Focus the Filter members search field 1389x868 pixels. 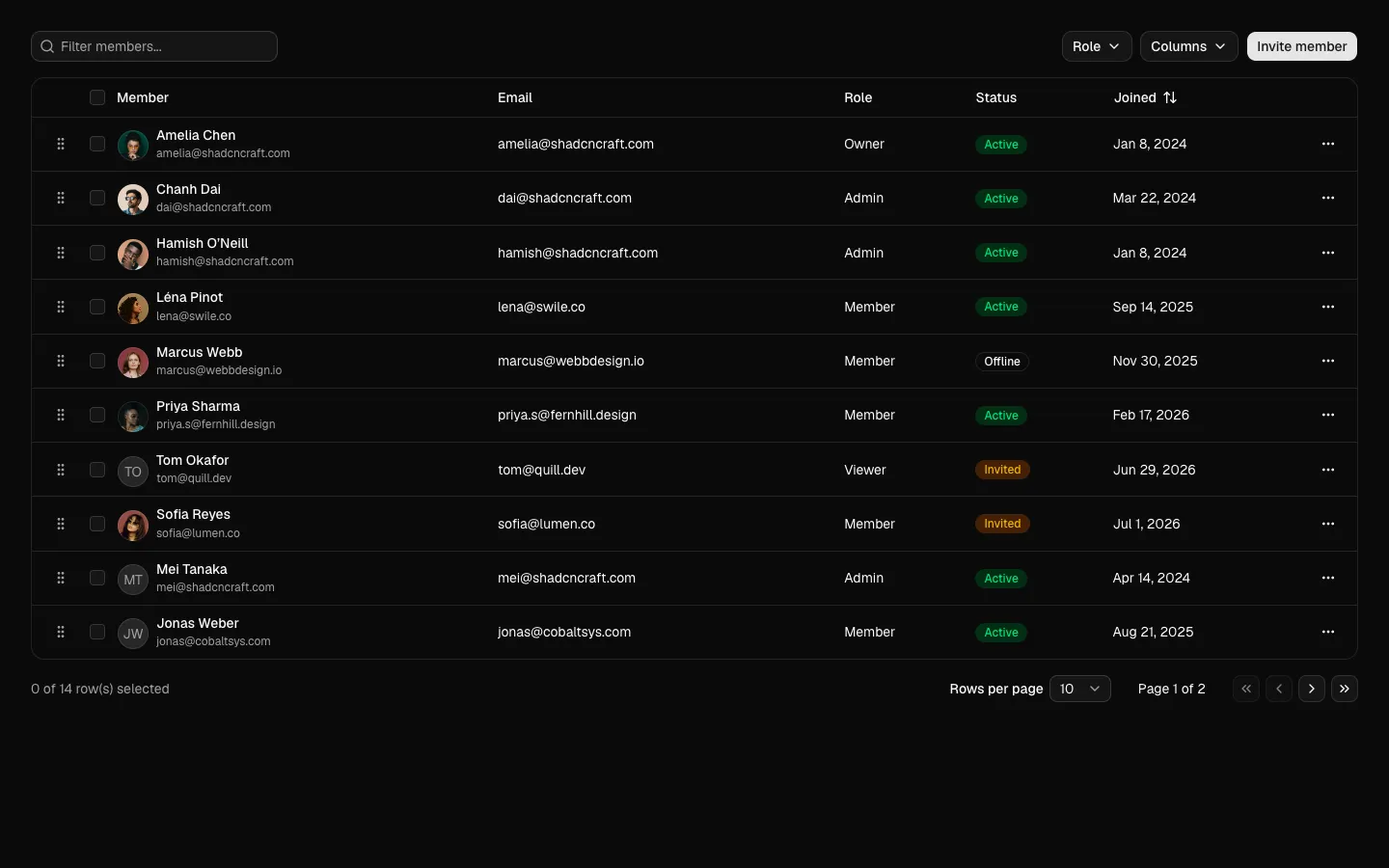(154, 46)
